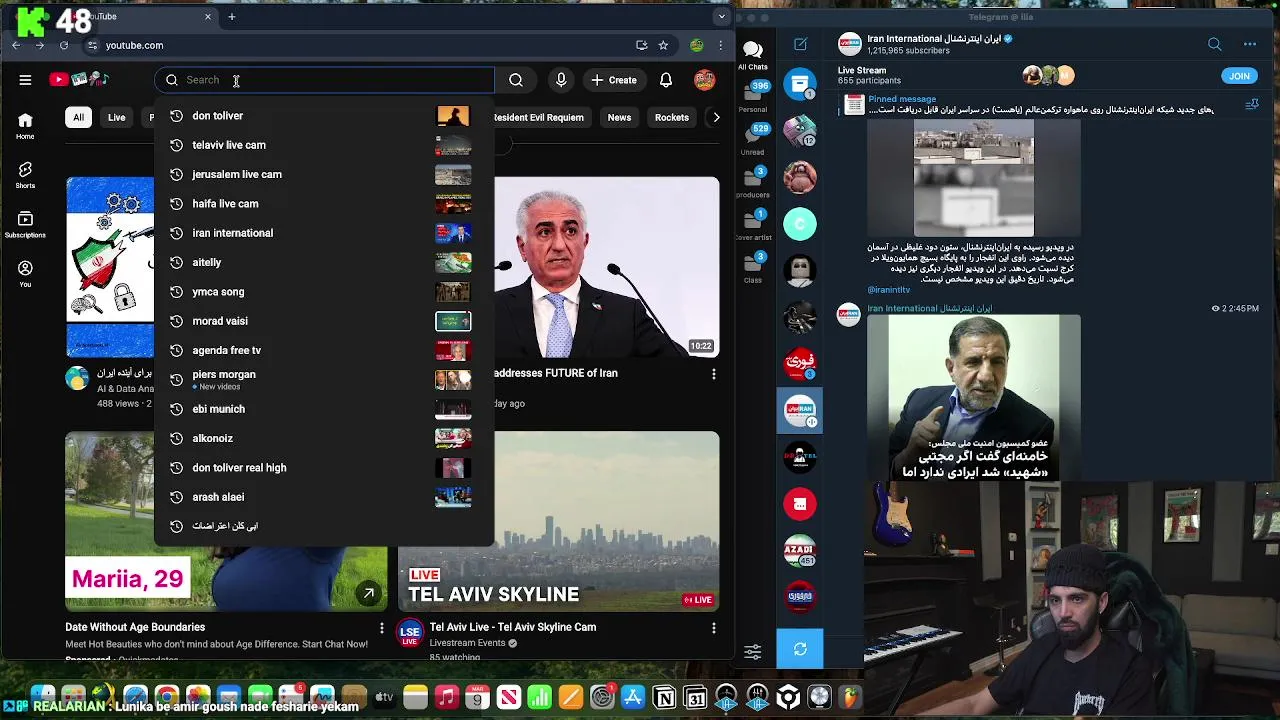Open the YouTube account avatar menu
This screenshot has height=720, width=1280.
point(705,80)
